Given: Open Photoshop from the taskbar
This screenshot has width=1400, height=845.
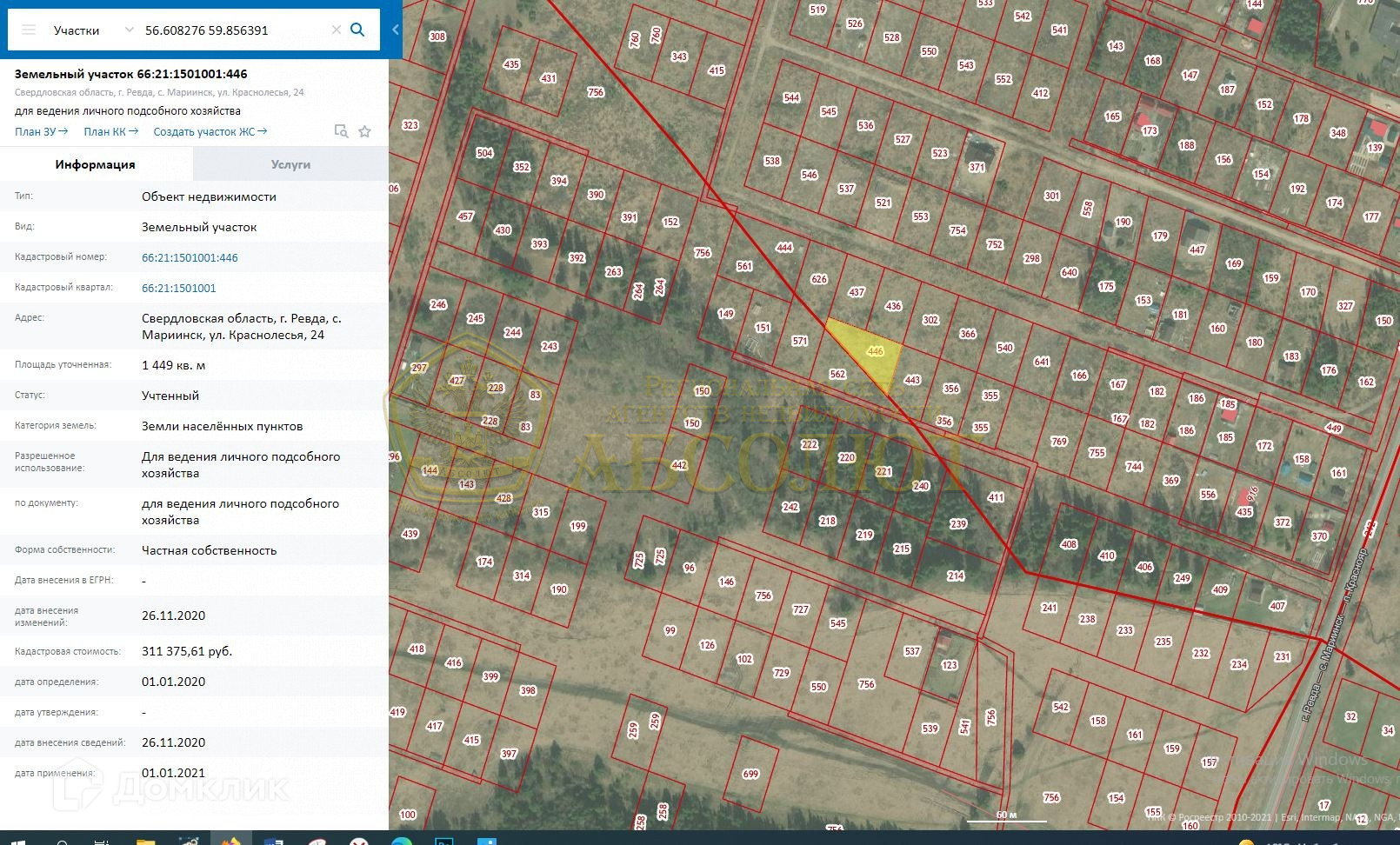Looking at the screenshot, I should (x=443, y=841).
